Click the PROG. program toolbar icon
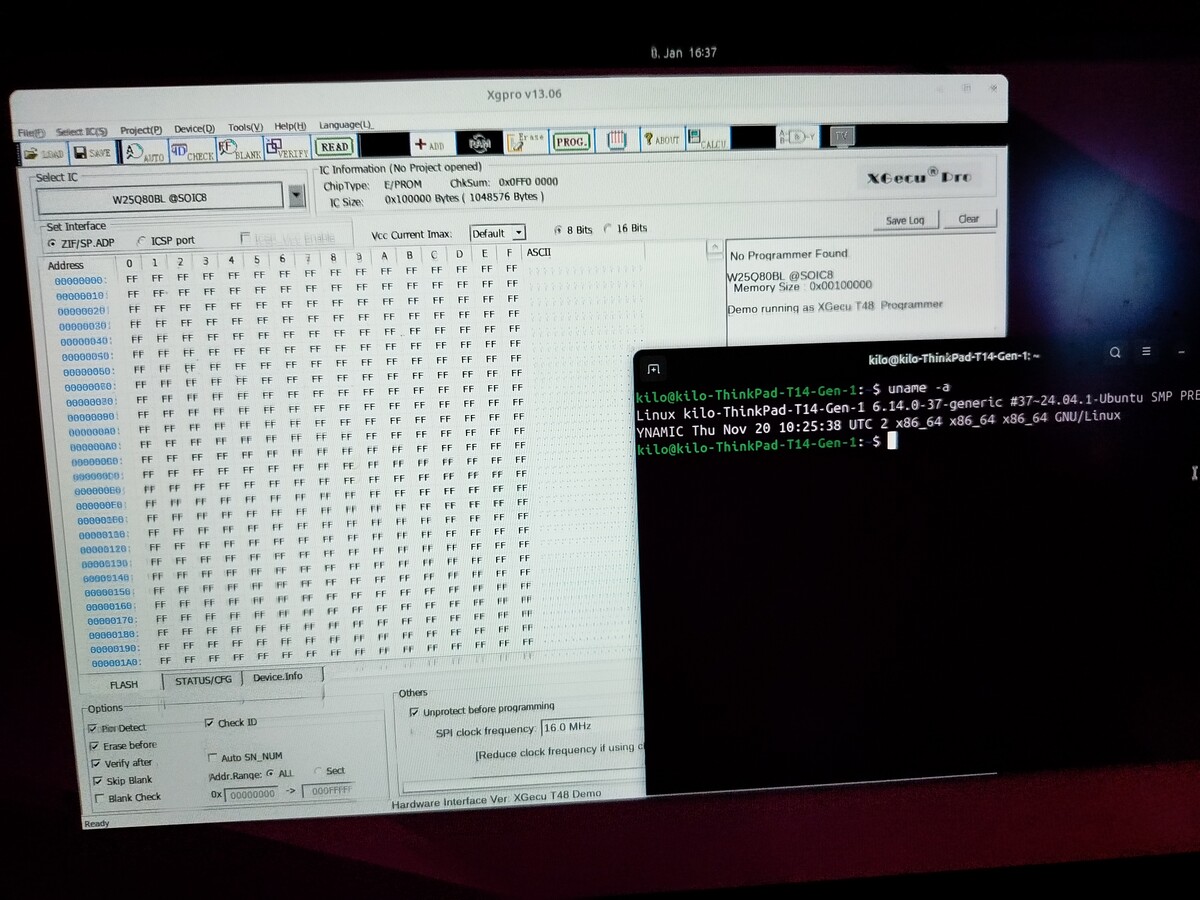1200x900 pixels. (x=571, y=142)
